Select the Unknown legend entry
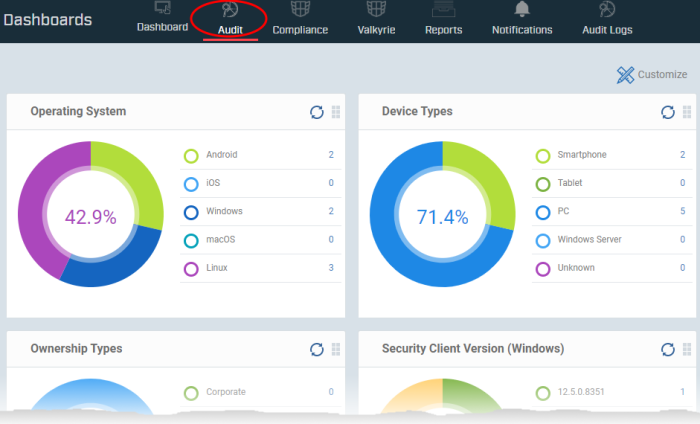Viewport: 700px width, 424px height. click(612, 268)
